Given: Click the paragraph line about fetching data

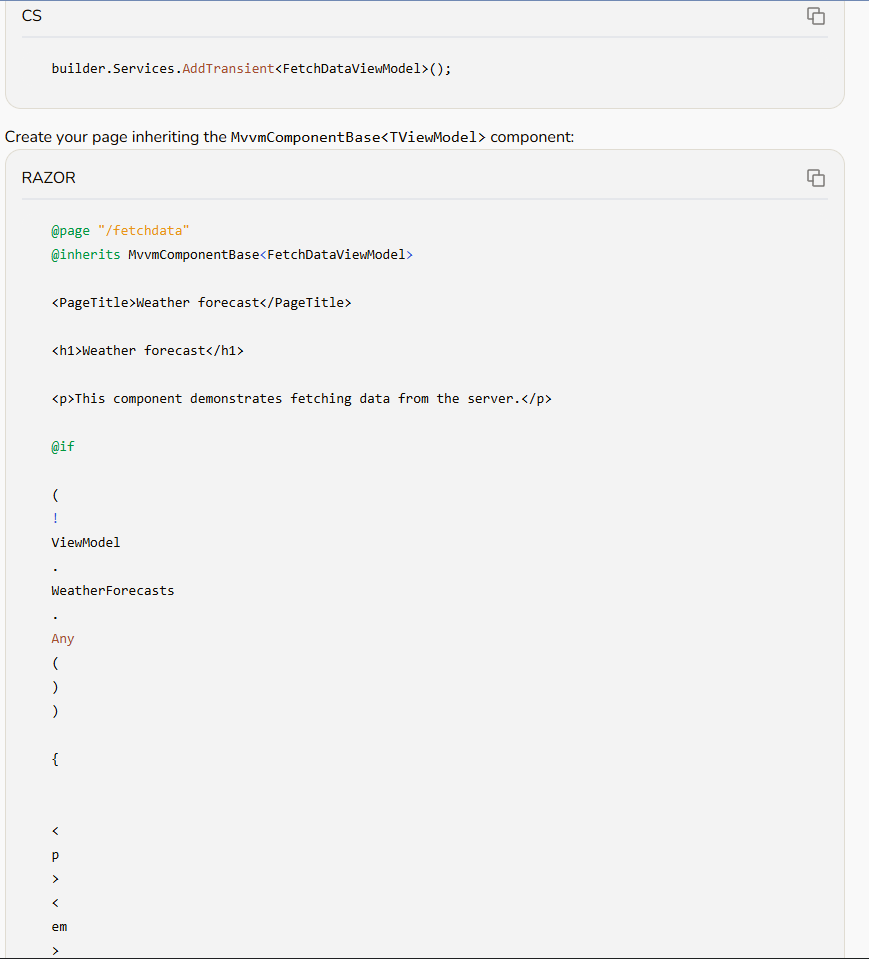Looking at the screenshot, I should pyautogui.click(x=301, y=399).
